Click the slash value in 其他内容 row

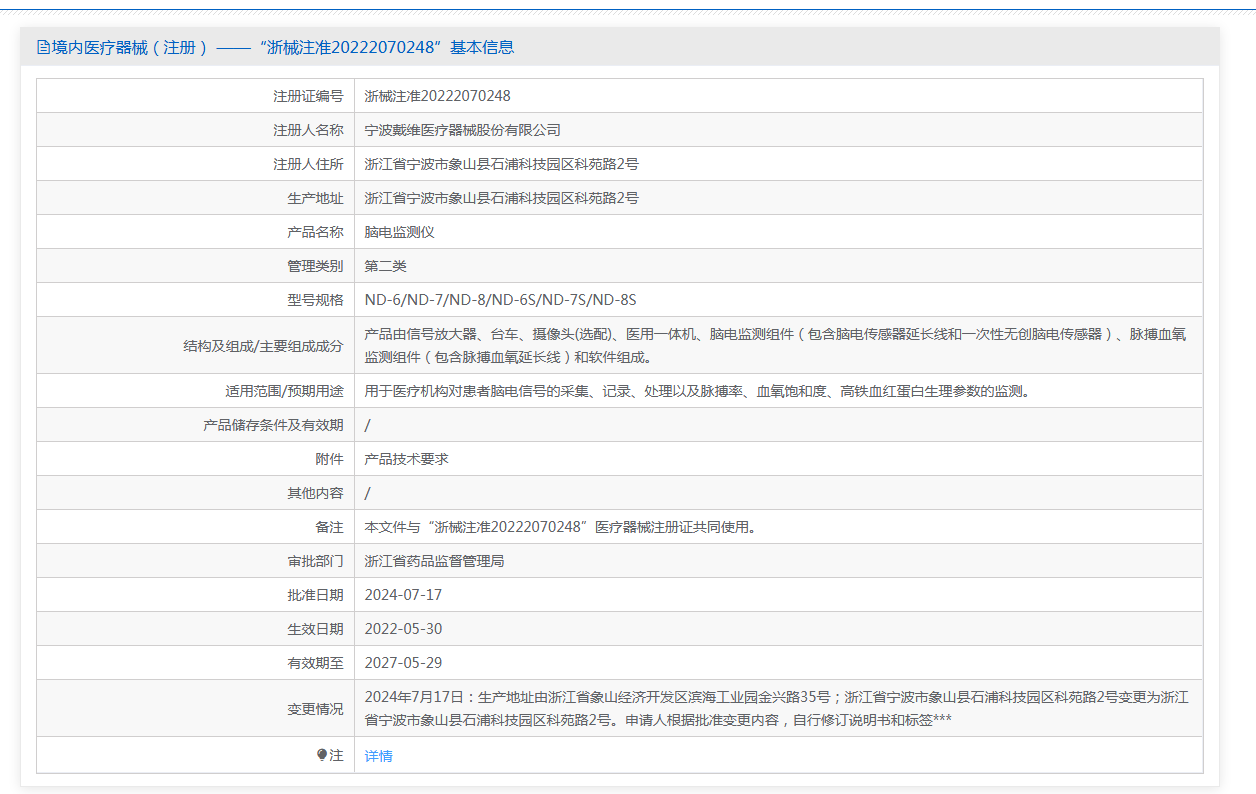pos(368,493)
